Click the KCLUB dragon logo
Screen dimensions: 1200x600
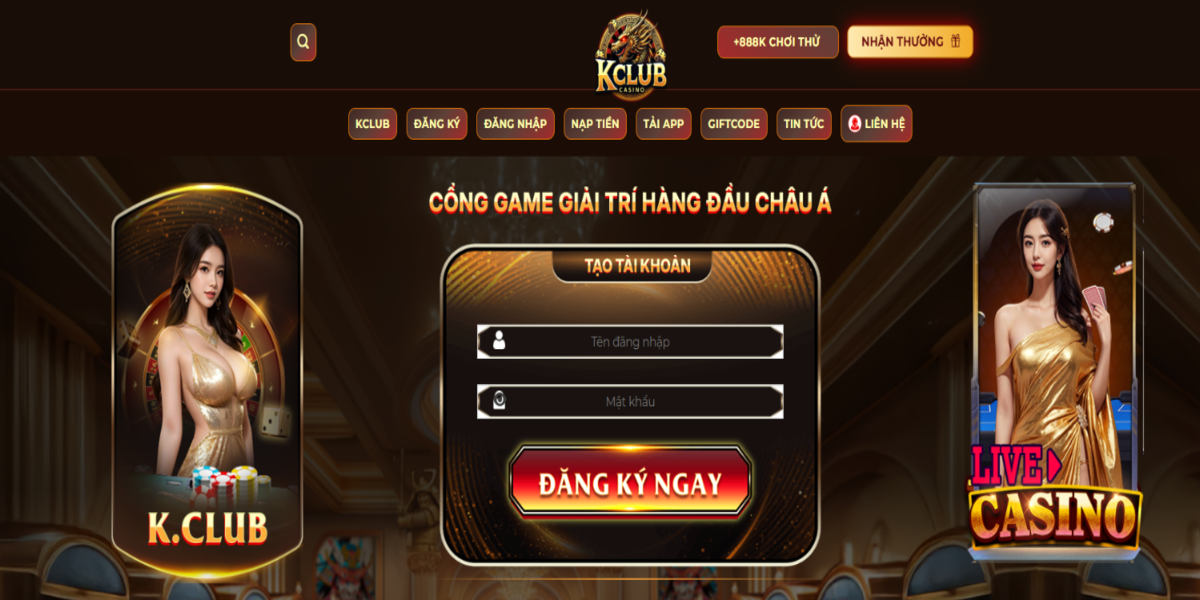631,54
